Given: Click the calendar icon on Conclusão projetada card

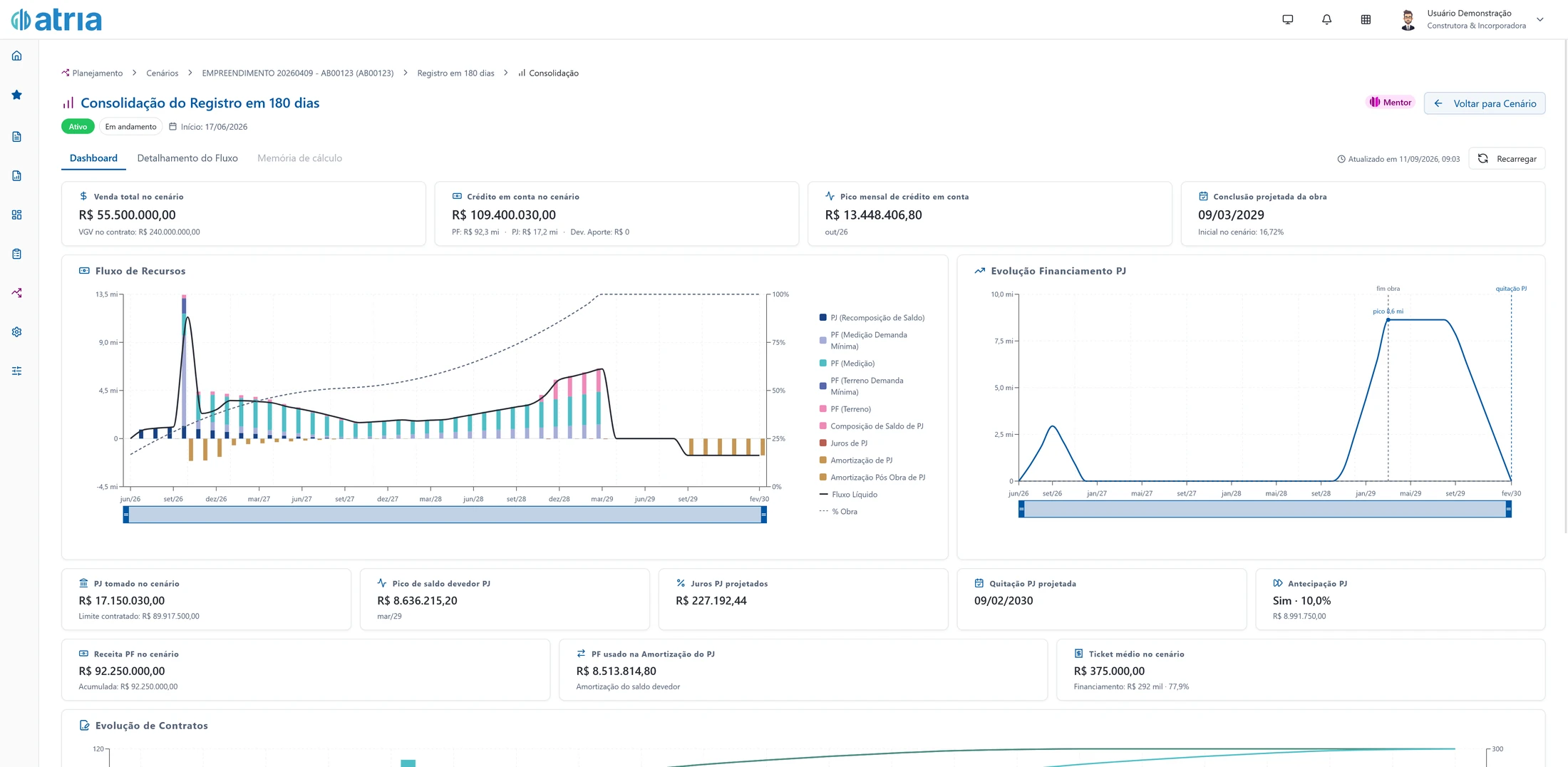Looking at the screenshot, I should pyautogui.click(x=1203, y=196).
